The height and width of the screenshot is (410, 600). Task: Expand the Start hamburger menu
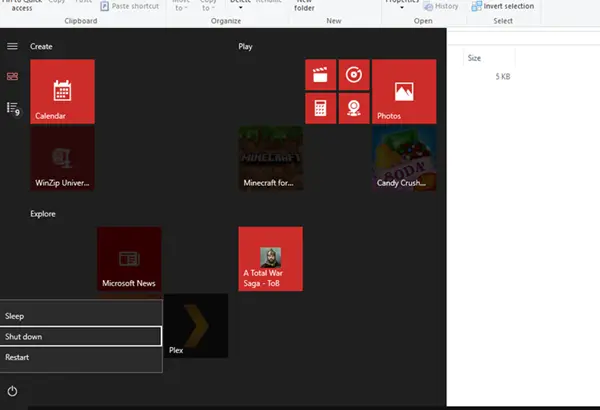click(12, 46)
